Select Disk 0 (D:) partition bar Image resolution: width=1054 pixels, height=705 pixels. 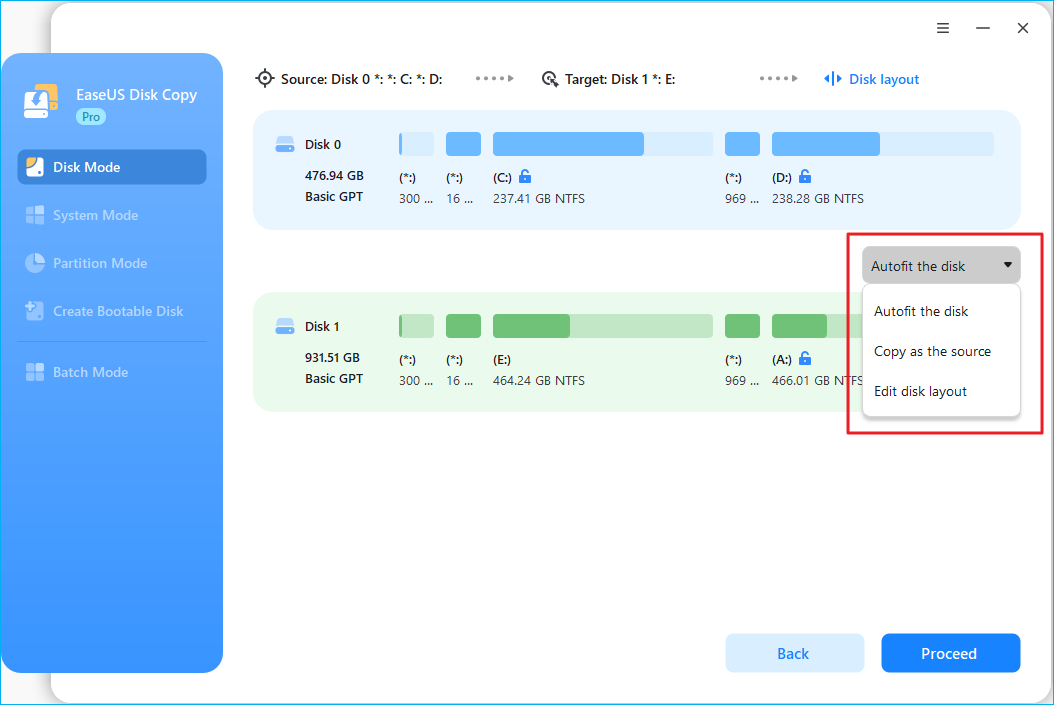click(x=883, y=144)
